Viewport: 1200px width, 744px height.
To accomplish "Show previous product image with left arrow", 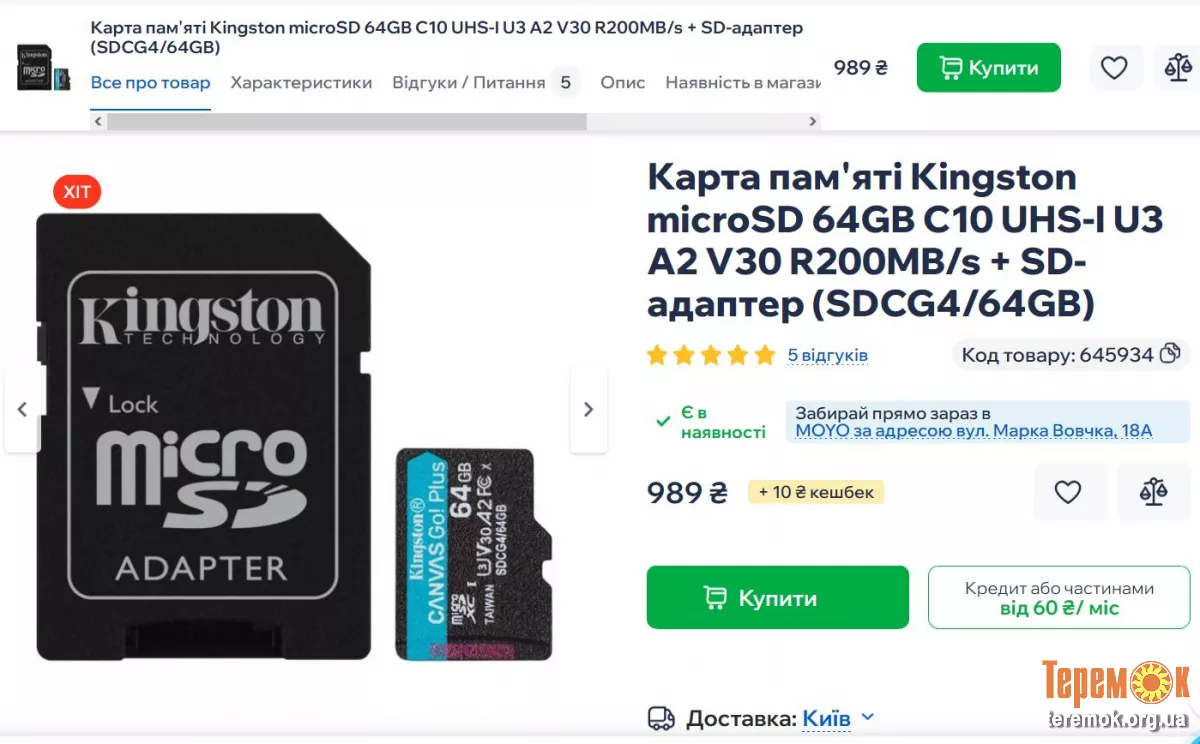I will point(22,409).
